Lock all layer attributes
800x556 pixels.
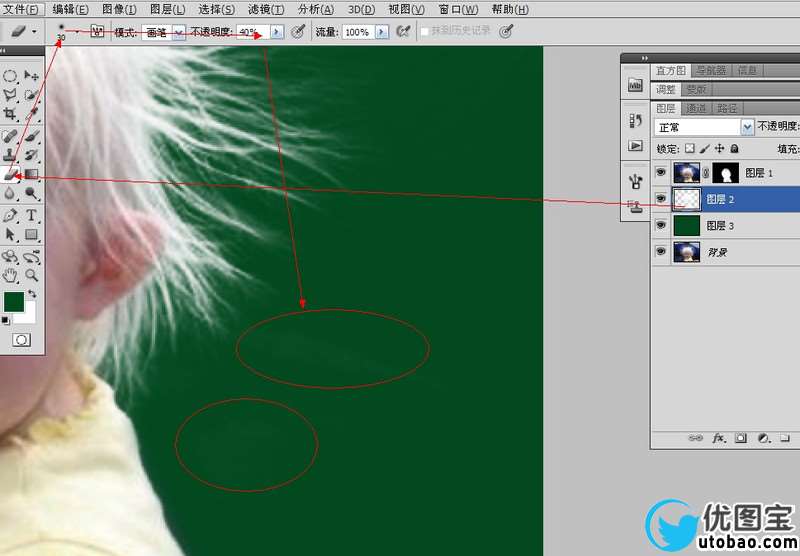click(734, 148)
